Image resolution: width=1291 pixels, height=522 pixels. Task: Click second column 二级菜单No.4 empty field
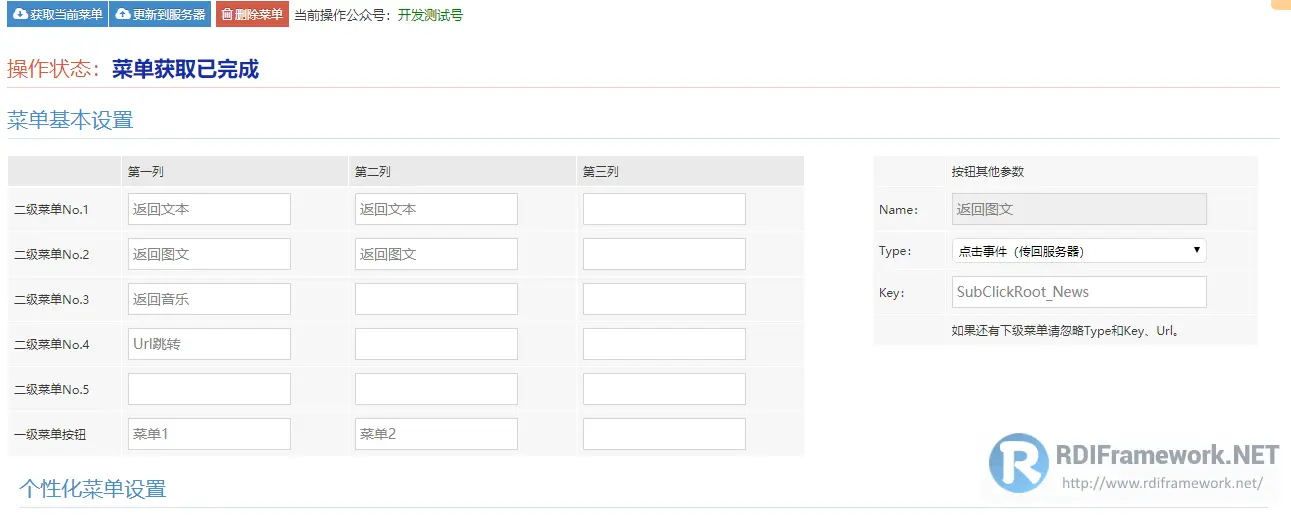click(x=436, y=344)
